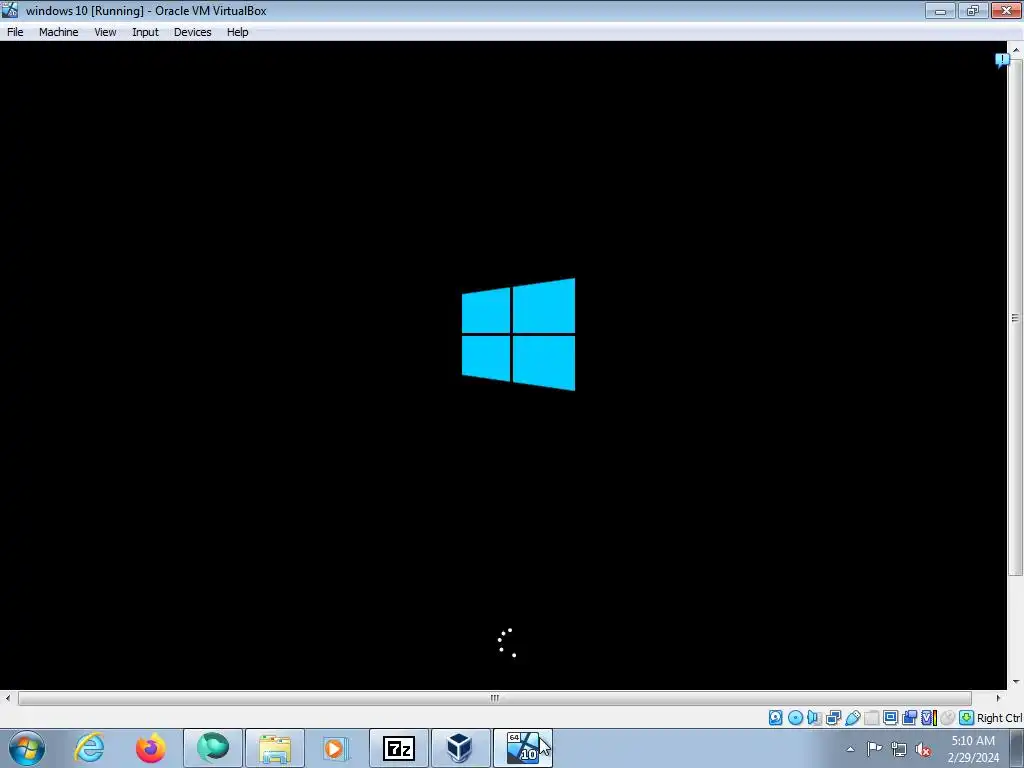Open the Devices menu

pos(193,32)
